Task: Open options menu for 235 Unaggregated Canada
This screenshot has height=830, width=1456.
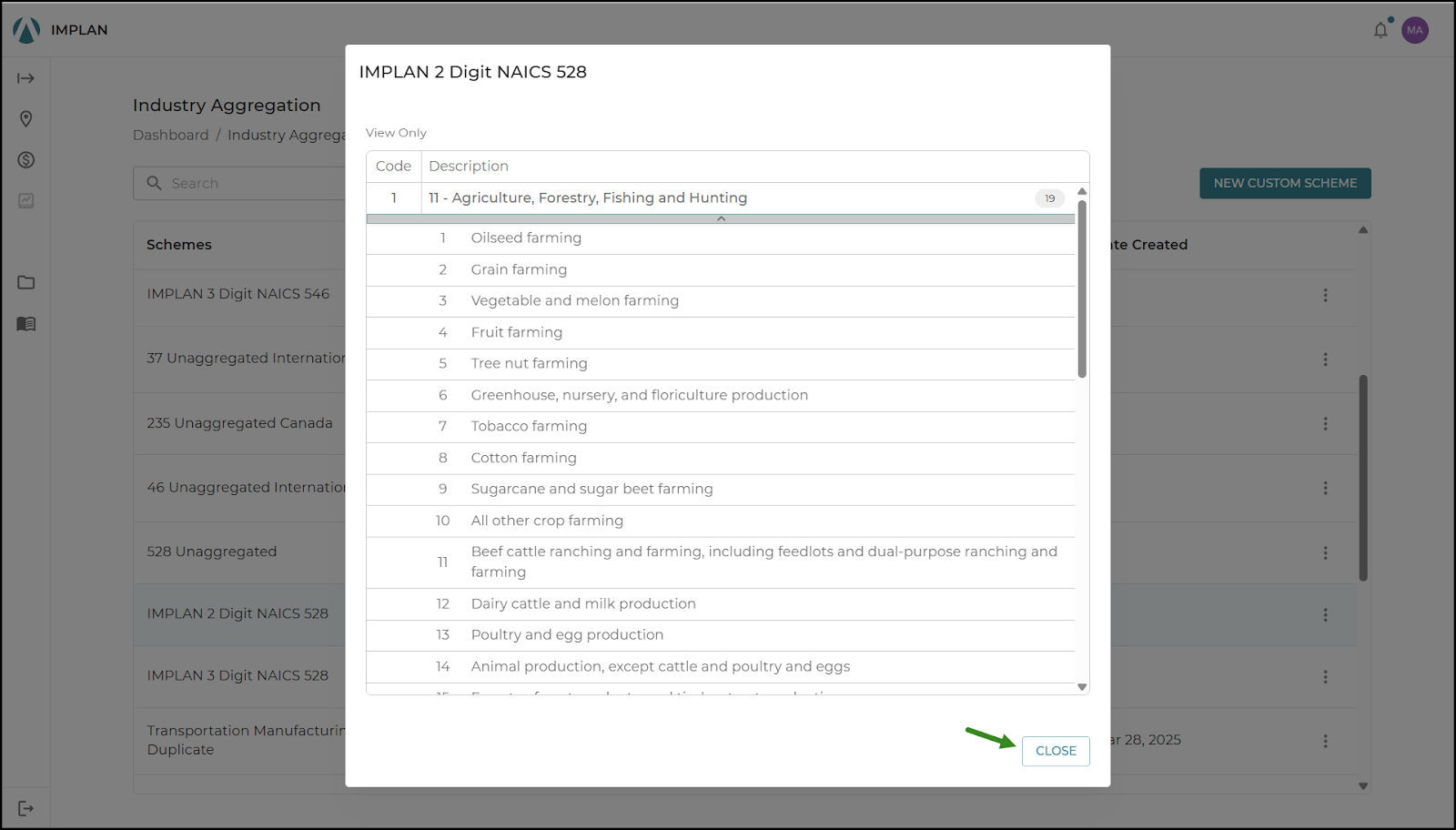Action: 1325,424
